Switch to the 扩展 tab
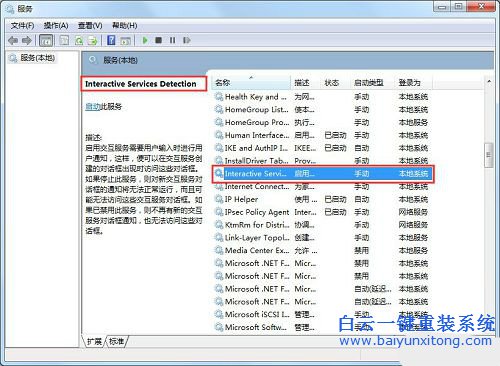500x366 pixels. pos(94,341)
